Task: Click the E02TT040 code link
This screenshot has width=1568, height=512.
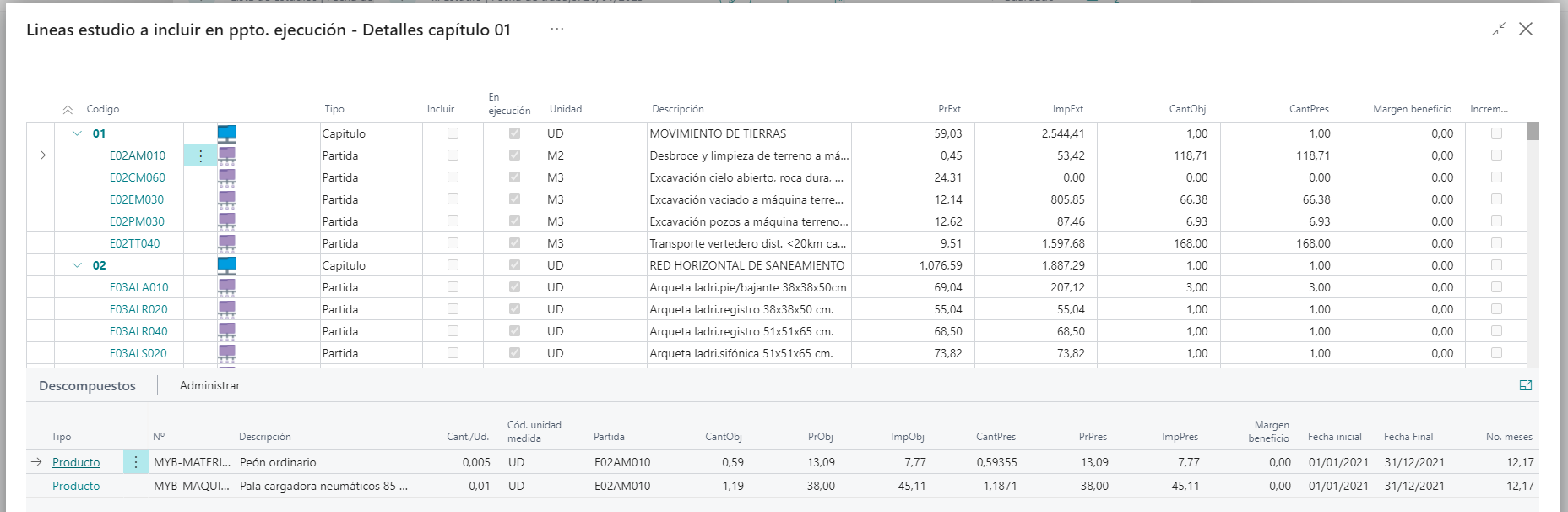Action: [x=134, y=243]
